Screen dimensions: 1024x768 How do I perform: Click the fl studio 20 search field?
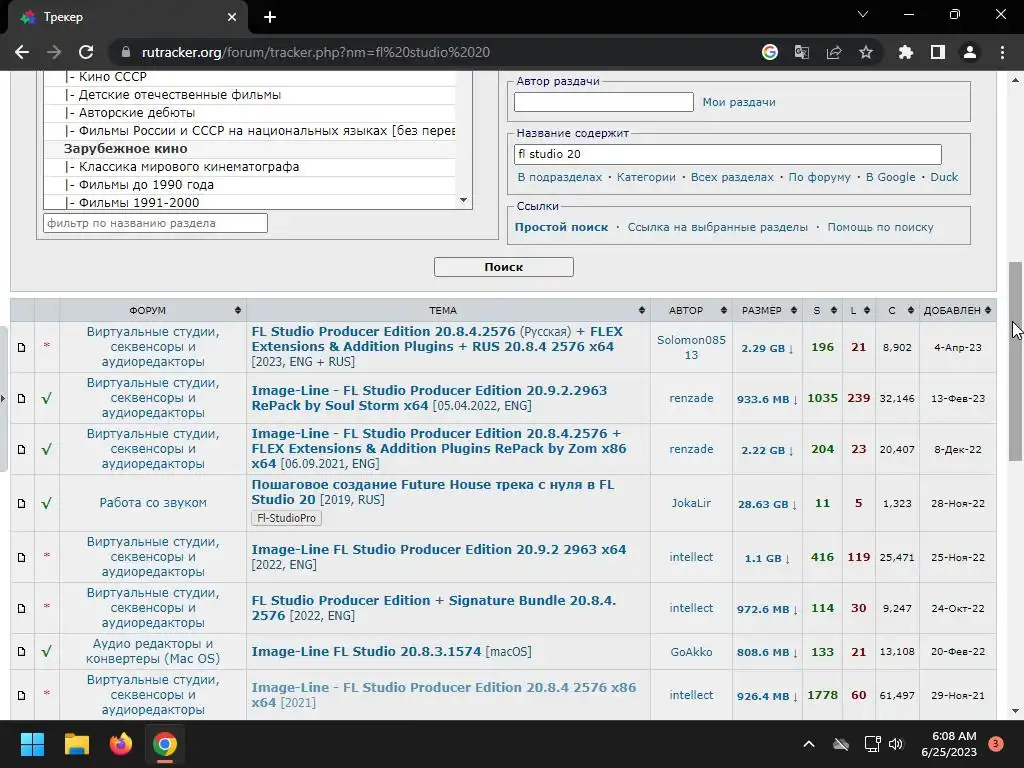pyautogui.click(x=728, y=154)
